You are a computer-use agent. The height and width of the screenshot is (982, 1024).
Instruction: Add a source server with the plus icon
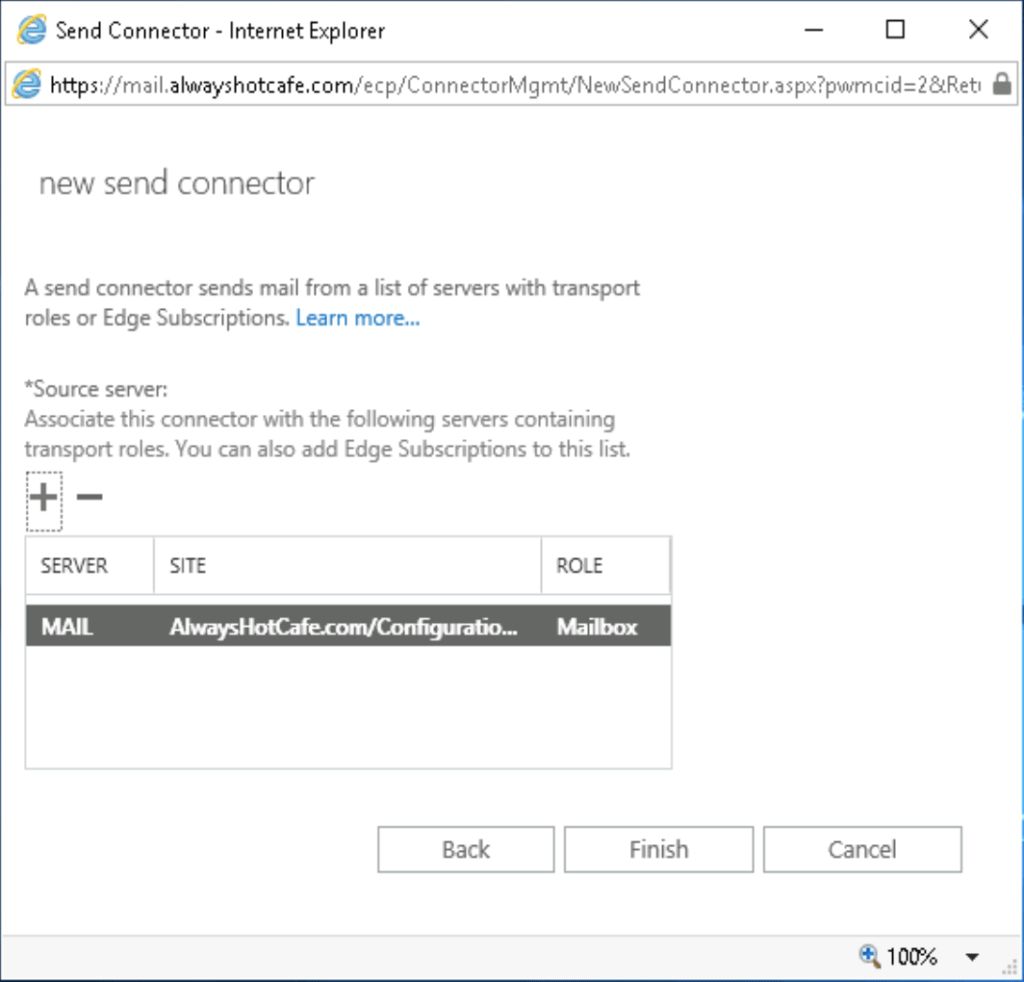44,498
